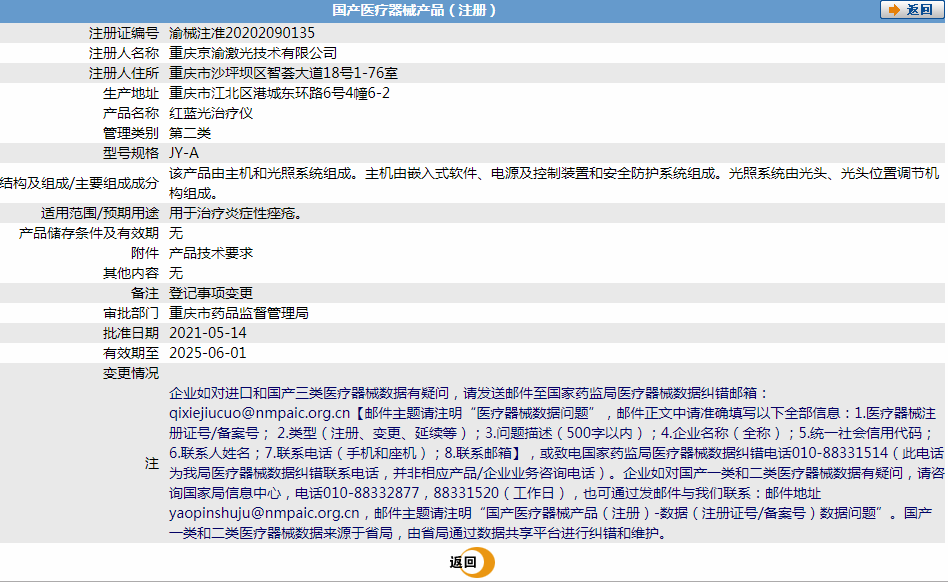Select remark value 登记事项变更
Screen dimensions: 948x582
coord(211,293)
